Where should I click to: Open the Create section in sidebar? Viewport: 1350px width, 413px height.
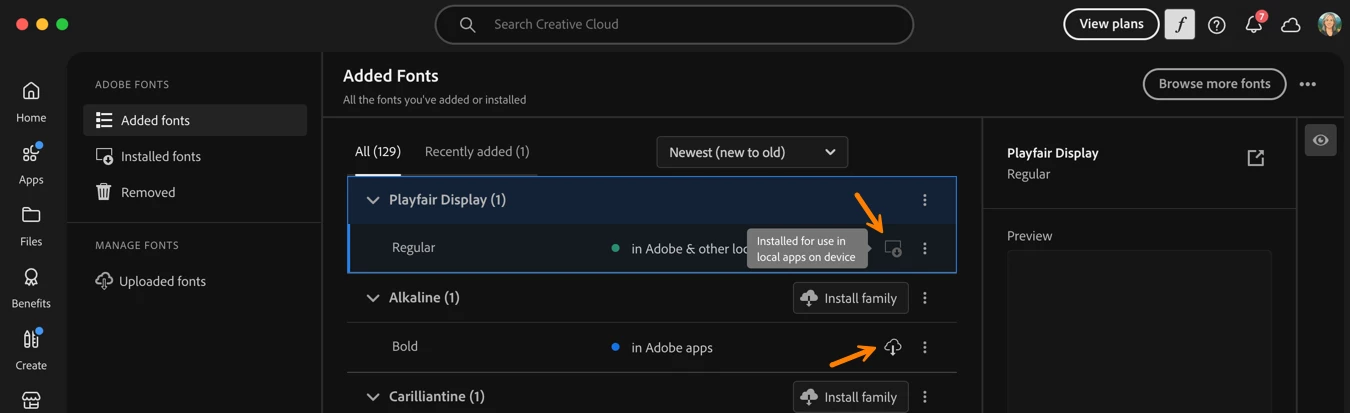pos(31,350)
